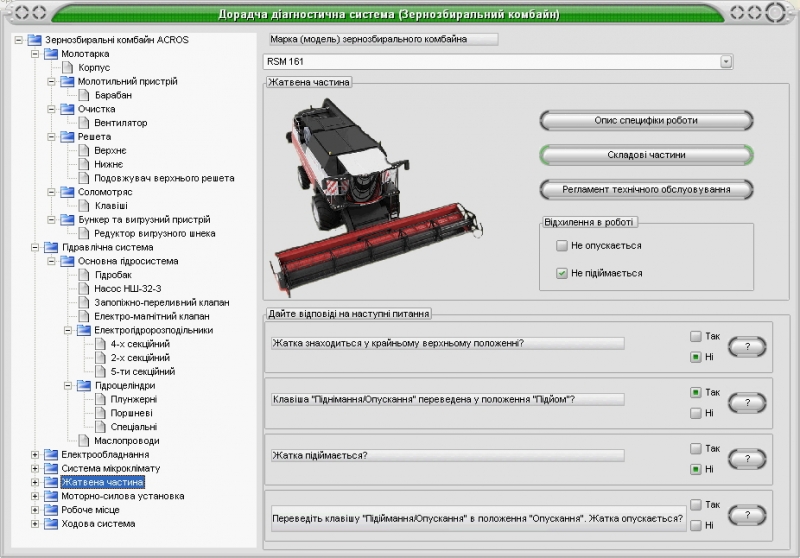Click the folder icon of Соломотряс
800x558 pixels.
tap(67, 192)
